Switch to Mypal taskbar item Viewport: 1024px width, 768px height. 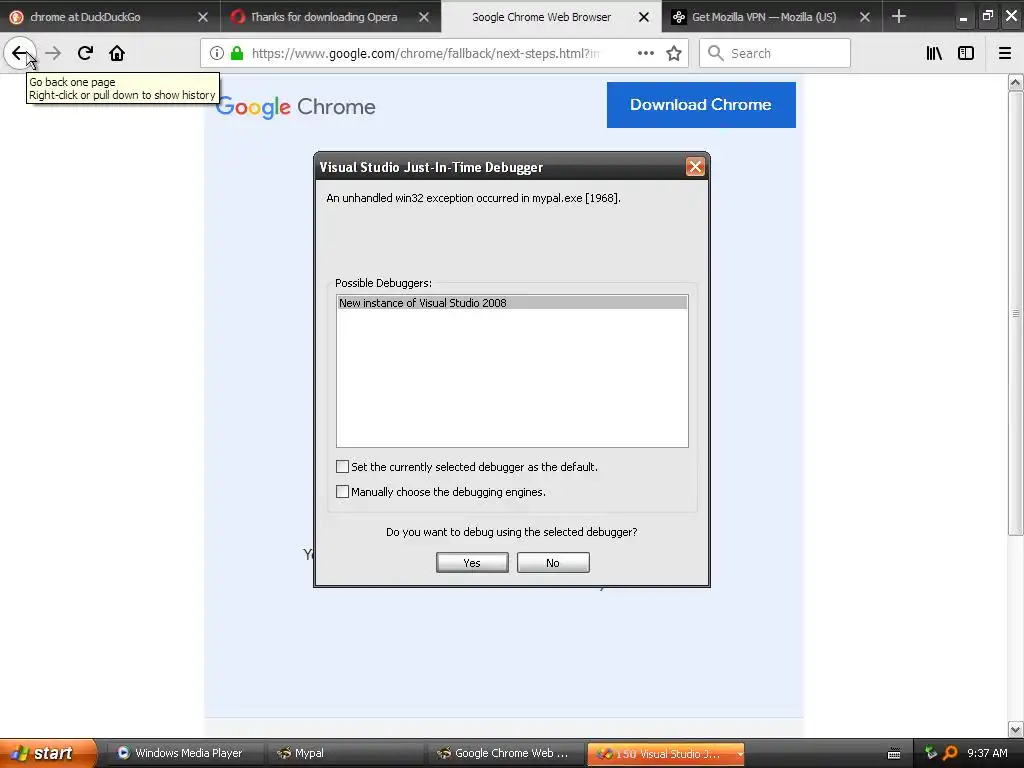point(346,753)
